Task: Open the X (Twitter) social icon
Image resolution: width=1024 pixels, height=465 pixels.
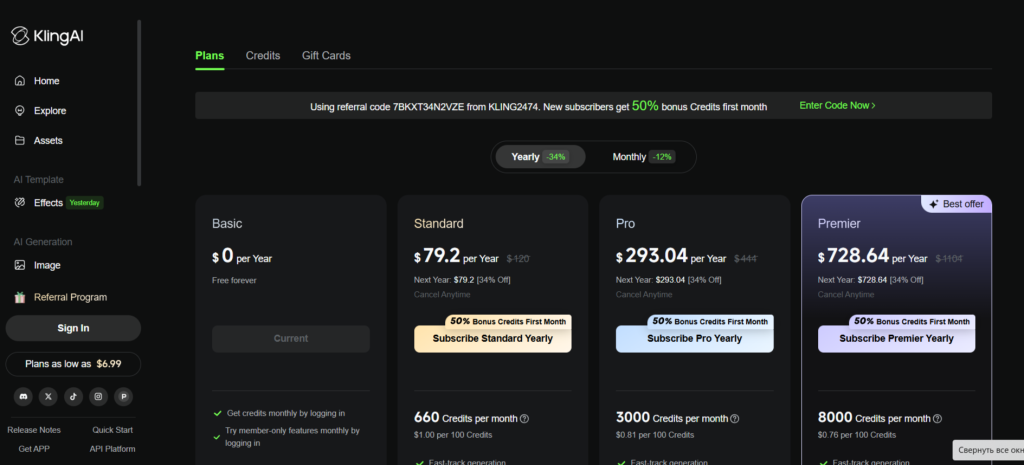Action: (48, 396)
